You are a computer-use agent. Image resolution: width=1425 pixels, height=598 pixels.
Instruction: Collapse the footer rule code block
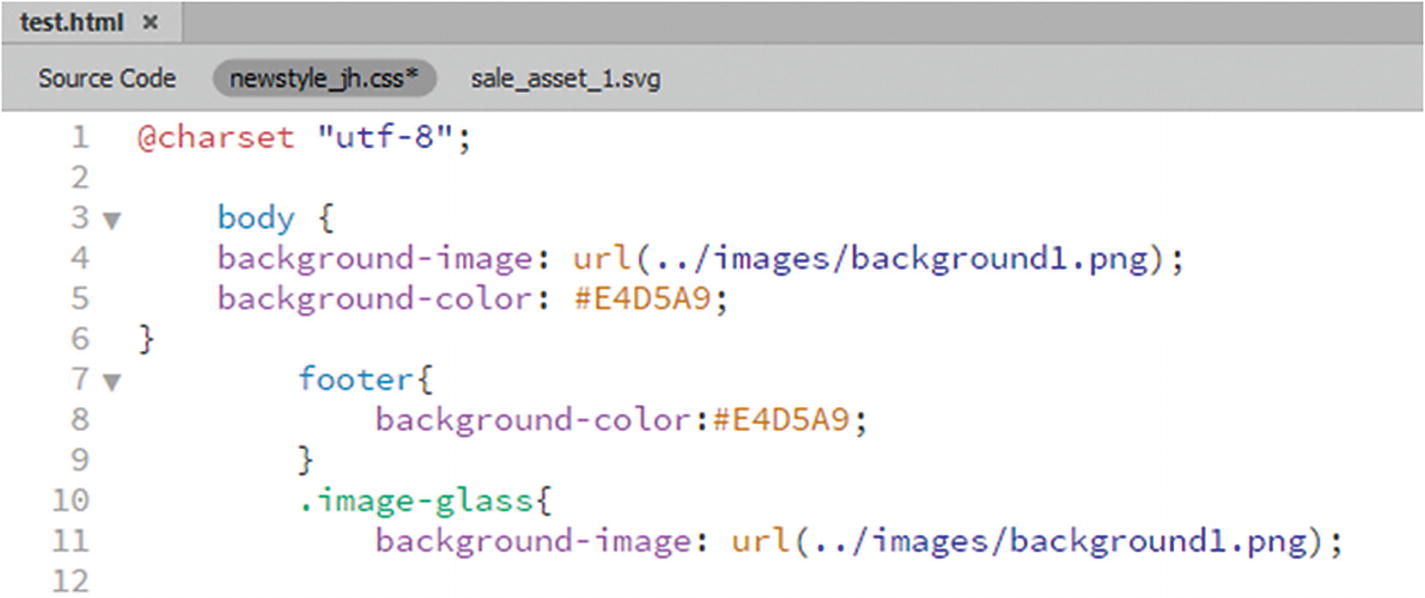[x=113, y=380]
